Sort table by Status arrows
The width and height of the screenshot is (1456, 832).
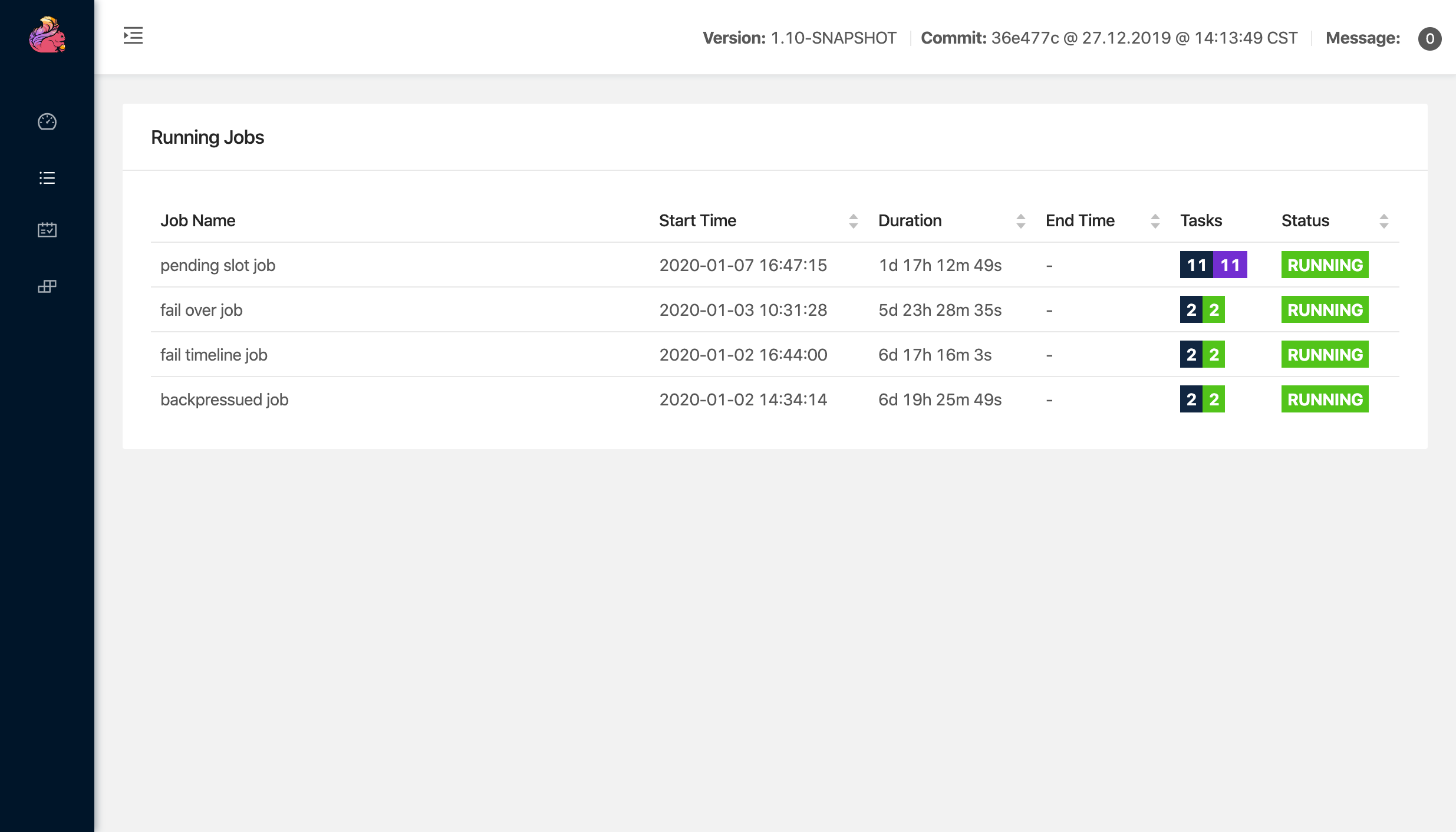click(1383, 221)
